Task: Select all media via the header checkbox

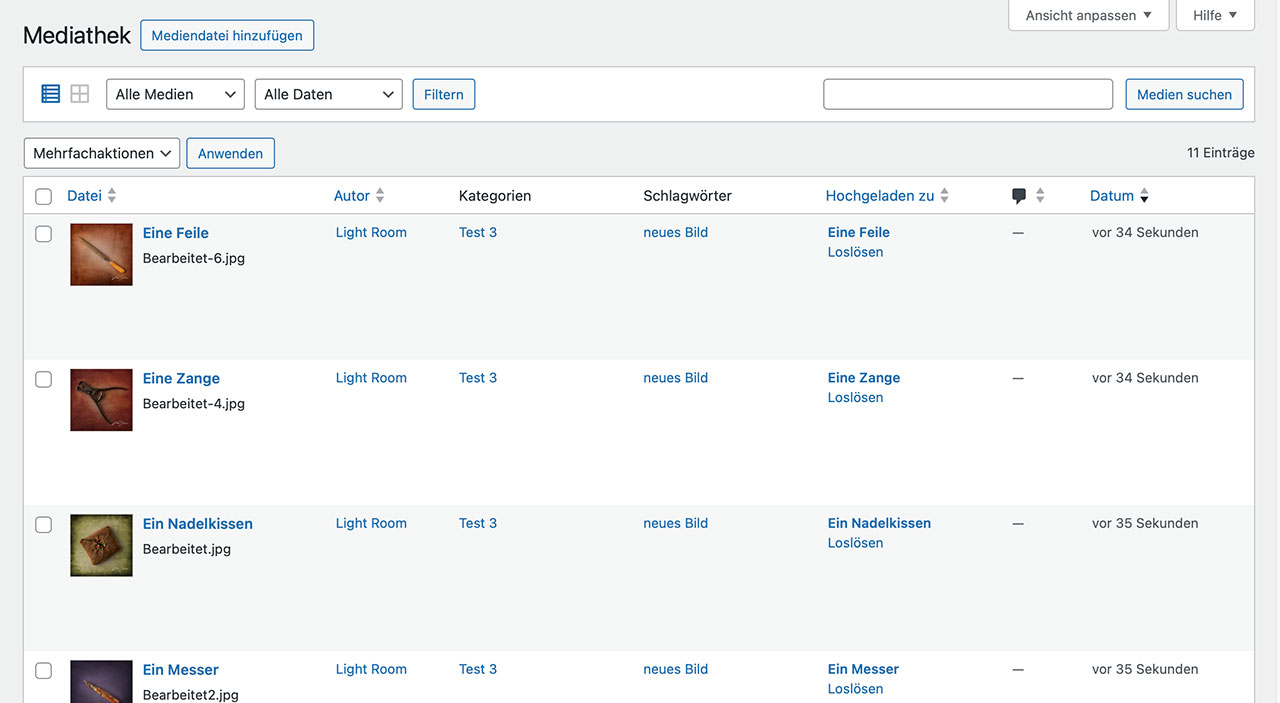Action: coord(43,196)
